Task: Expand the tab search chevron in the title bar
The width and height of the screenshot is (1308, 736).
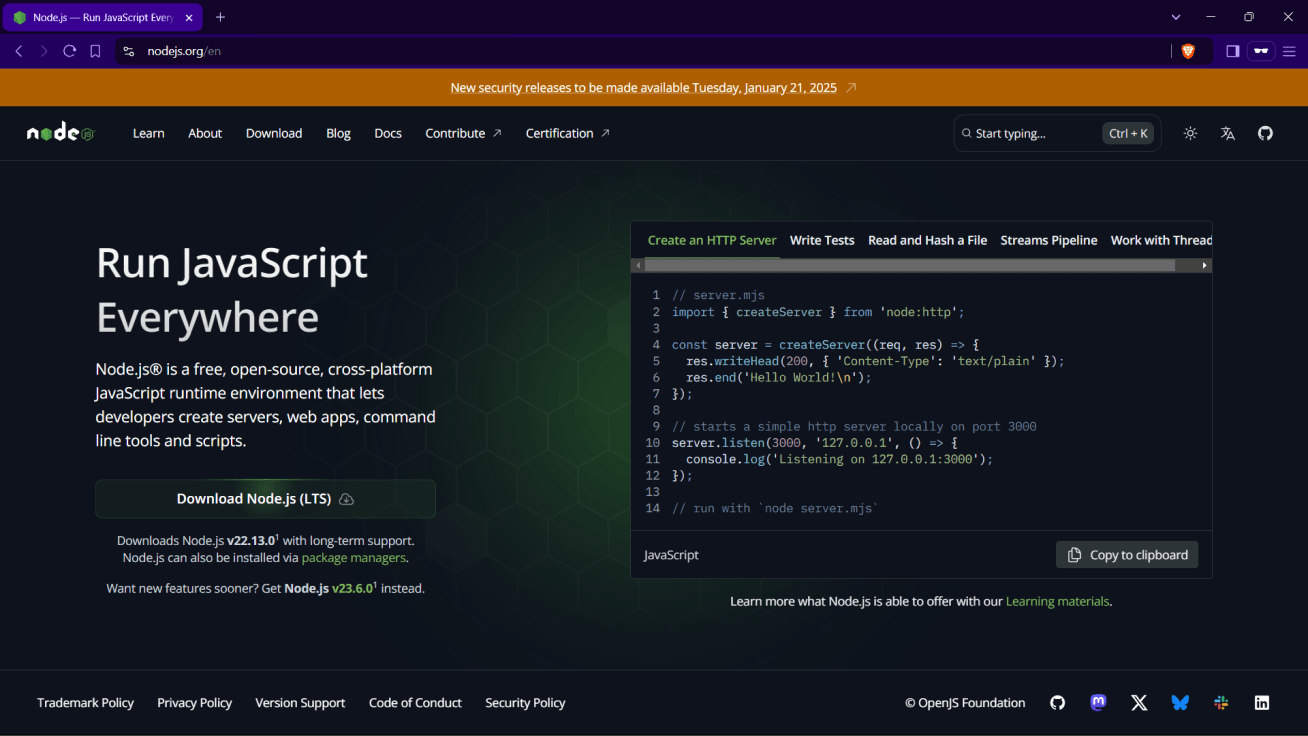Action: pyautogui.click(x=1176, y=17)
